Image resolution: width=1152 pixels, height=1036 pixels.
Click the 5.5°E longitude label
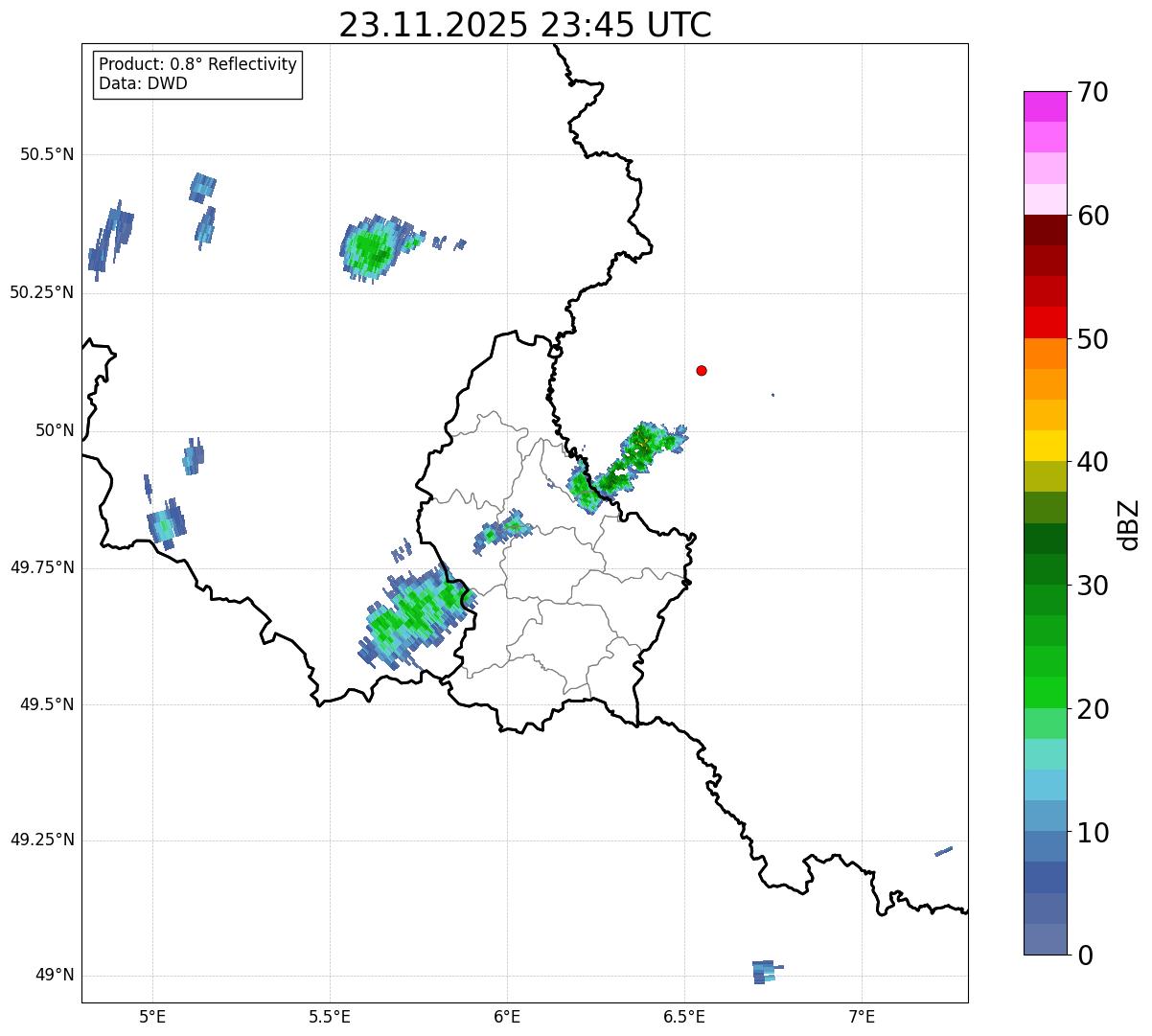(x=330, y=1017)
